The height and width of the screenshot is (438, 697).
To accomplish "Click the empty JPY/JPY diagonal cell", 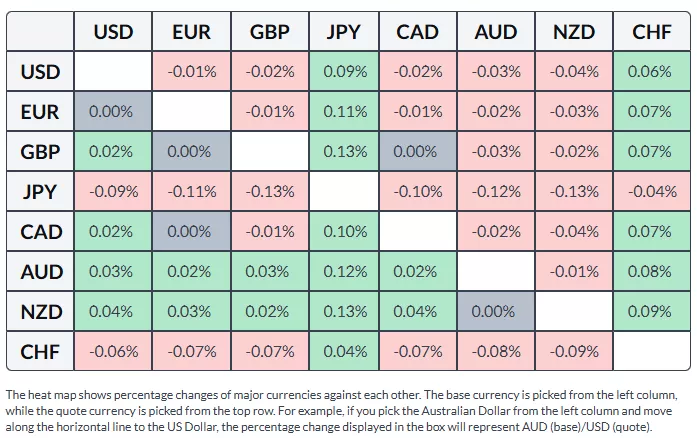I will tap(343, 192).
